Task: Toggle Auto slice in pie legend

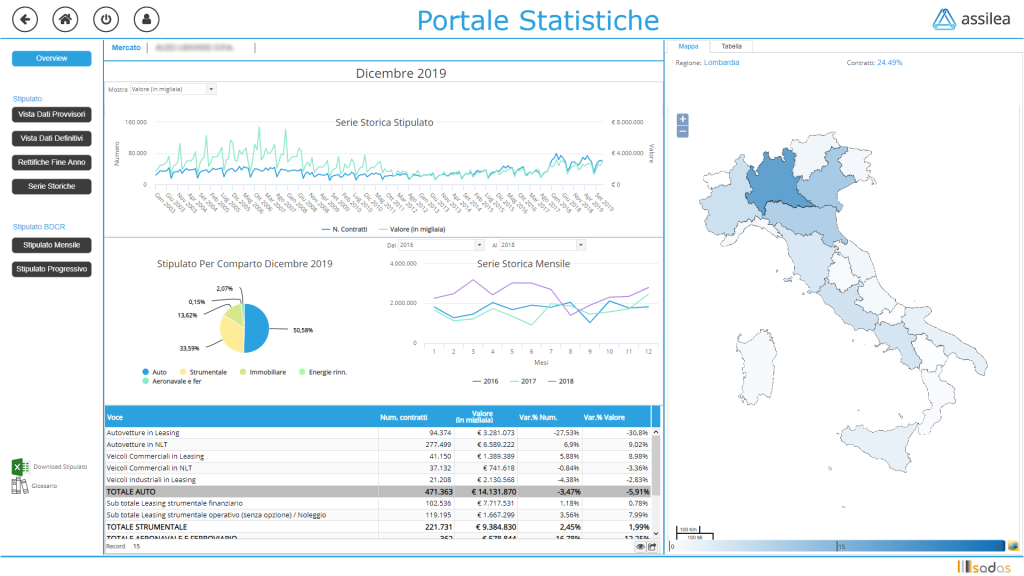Action: click(154, 372)
